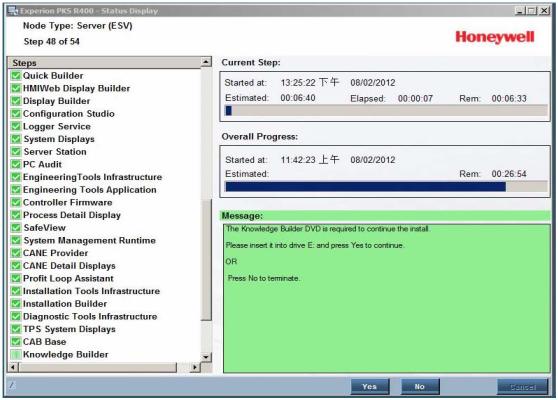Click the Steps list scroll up arrow
The image size is (558, 400).
pyautogui.click(x=206, y=62)
